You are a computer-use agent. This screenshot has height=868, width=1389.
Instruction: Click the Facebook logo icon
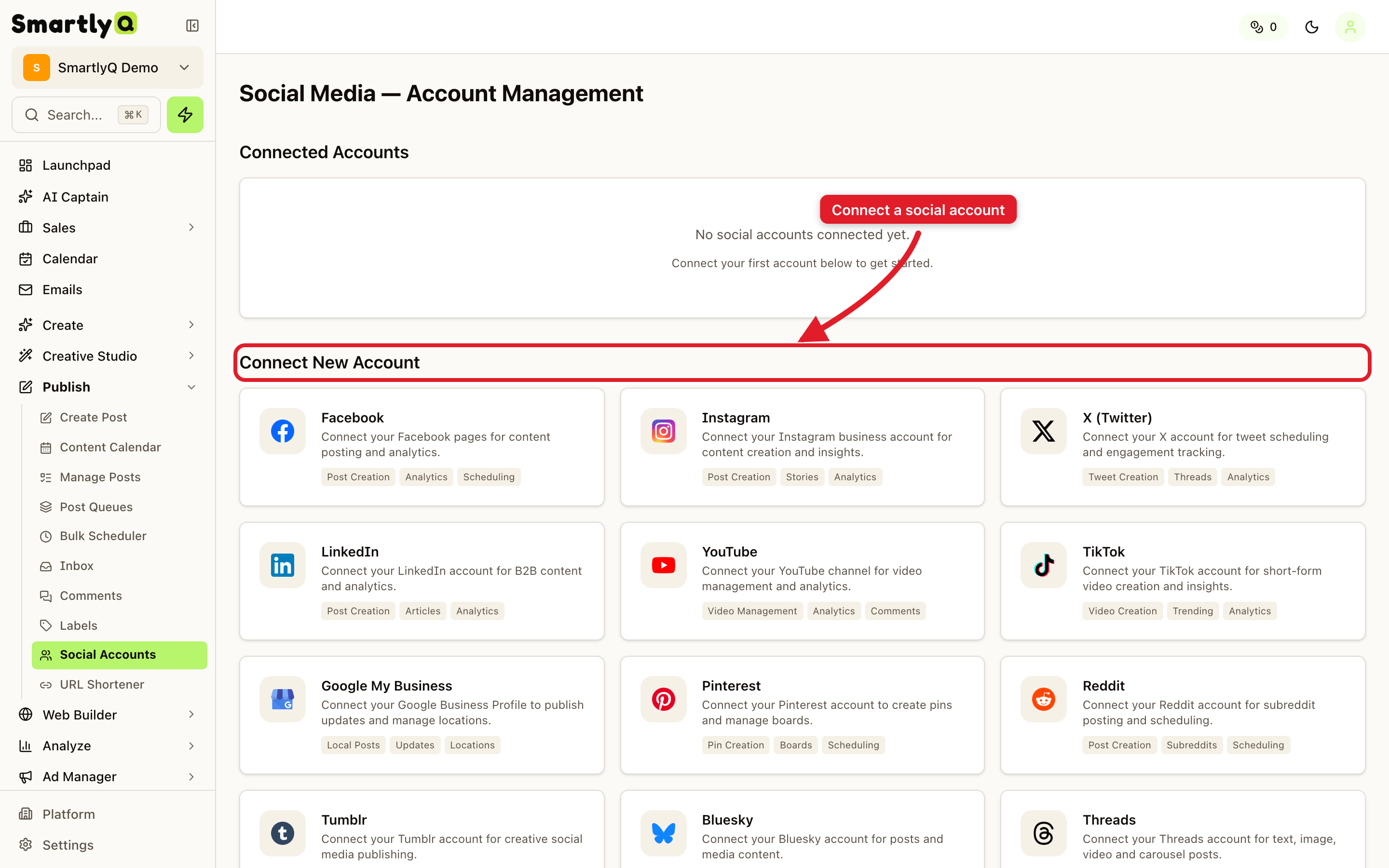[x=283, y=431]
